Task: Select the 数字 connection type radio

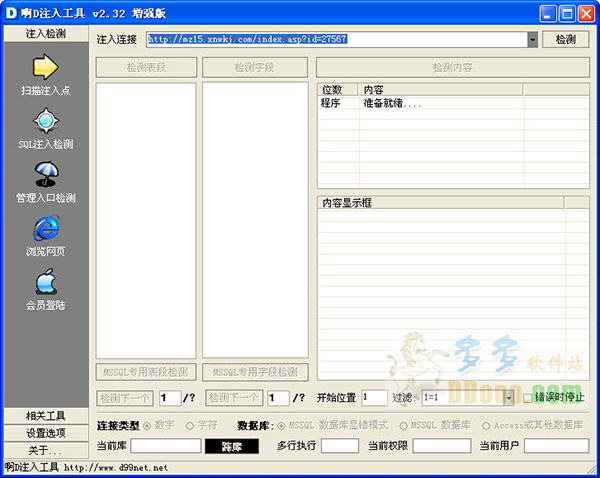Action: coord(147,426)
